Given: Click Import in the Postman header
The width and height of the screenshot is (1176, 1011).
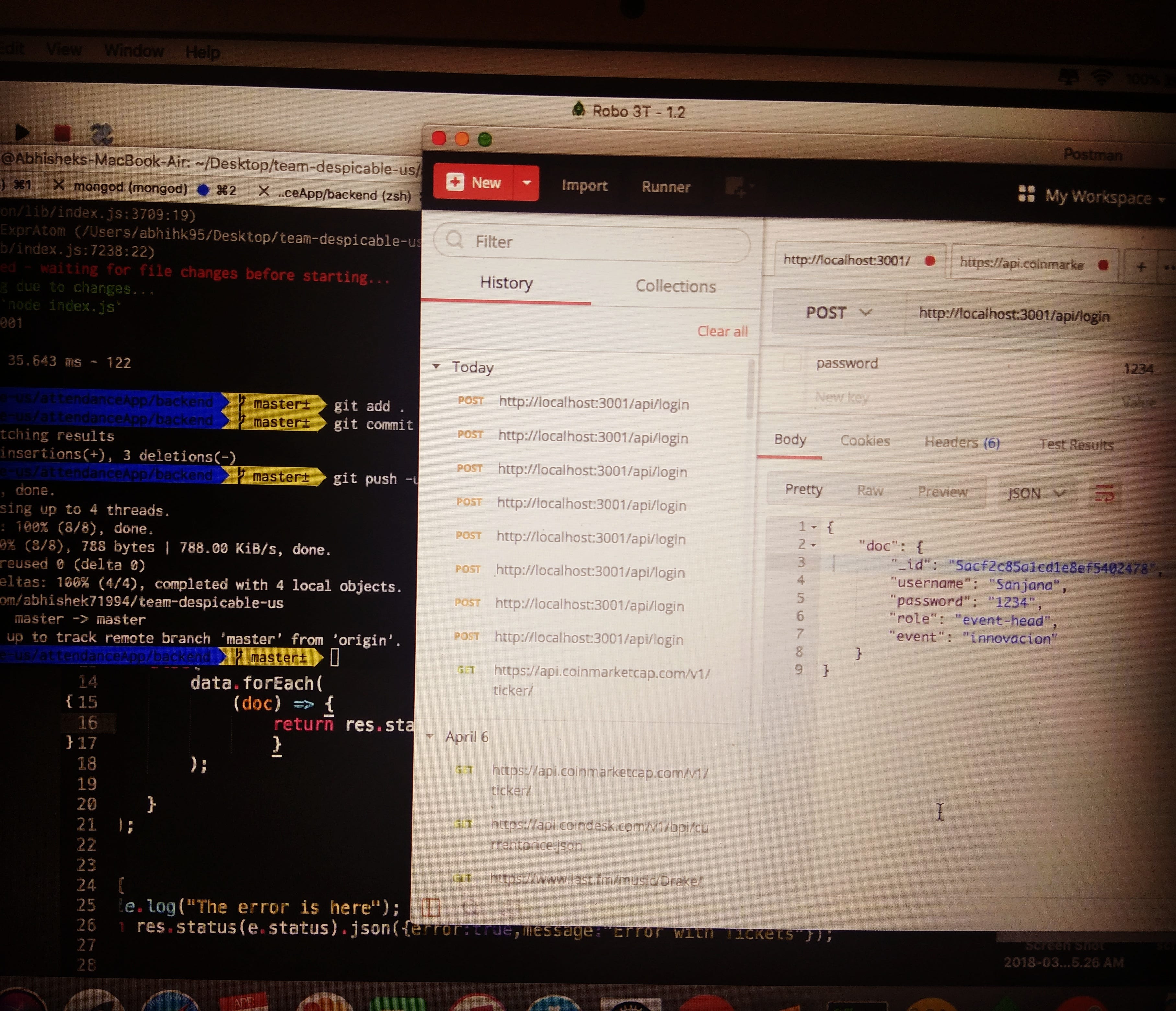Looking at the screenshot, I should point(584,186).
